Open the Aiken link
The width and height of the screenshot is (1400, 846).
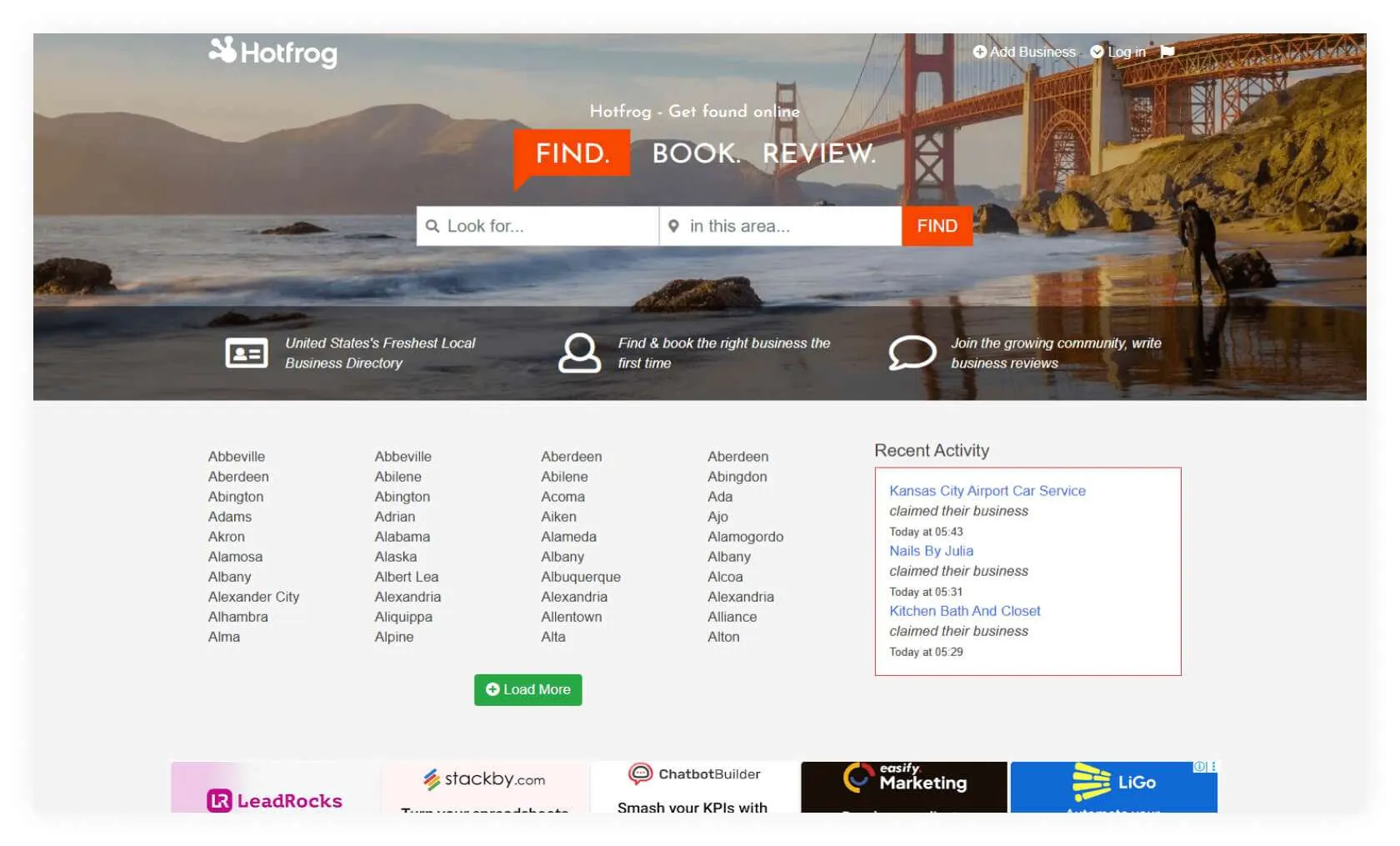click(x=559, y=517)
